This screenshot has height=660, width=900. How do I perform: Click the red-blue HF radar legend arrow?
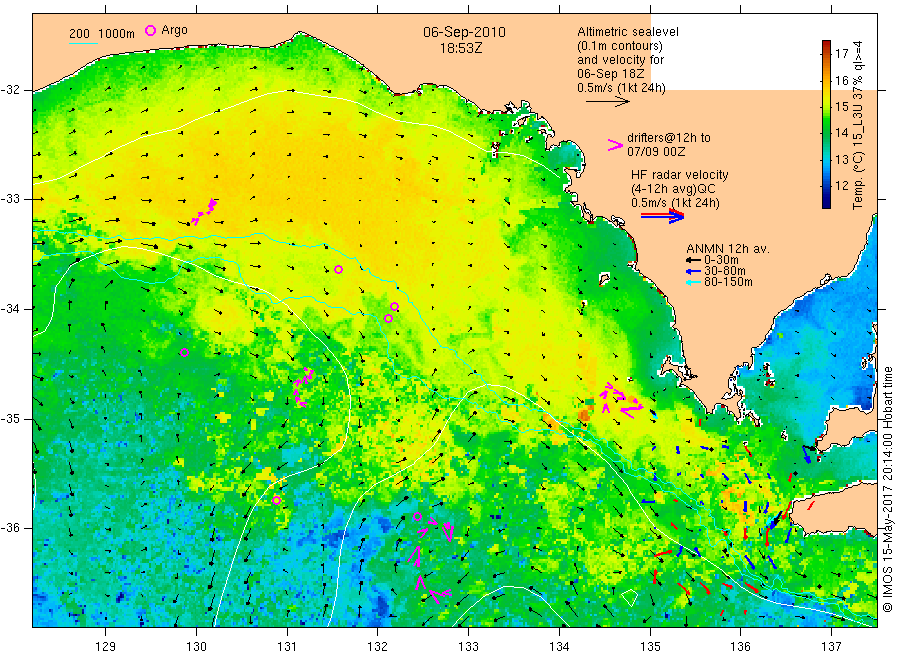662,216
